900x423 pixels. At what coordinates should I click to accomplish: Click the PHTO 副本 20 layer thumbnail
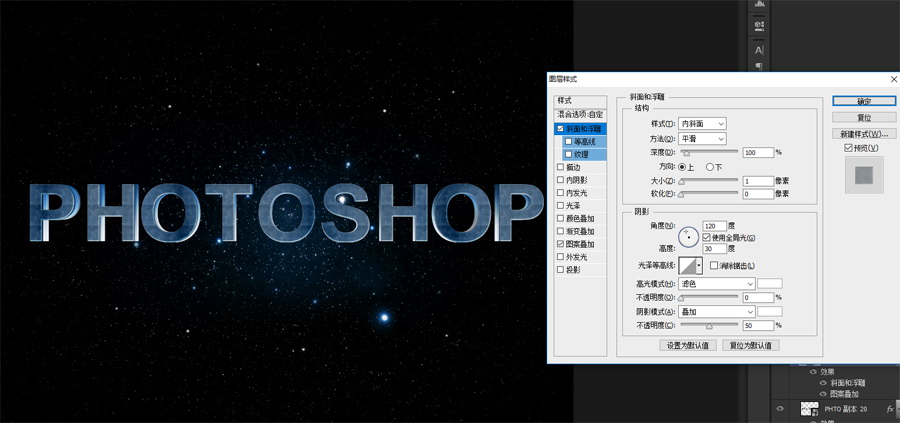809,409
